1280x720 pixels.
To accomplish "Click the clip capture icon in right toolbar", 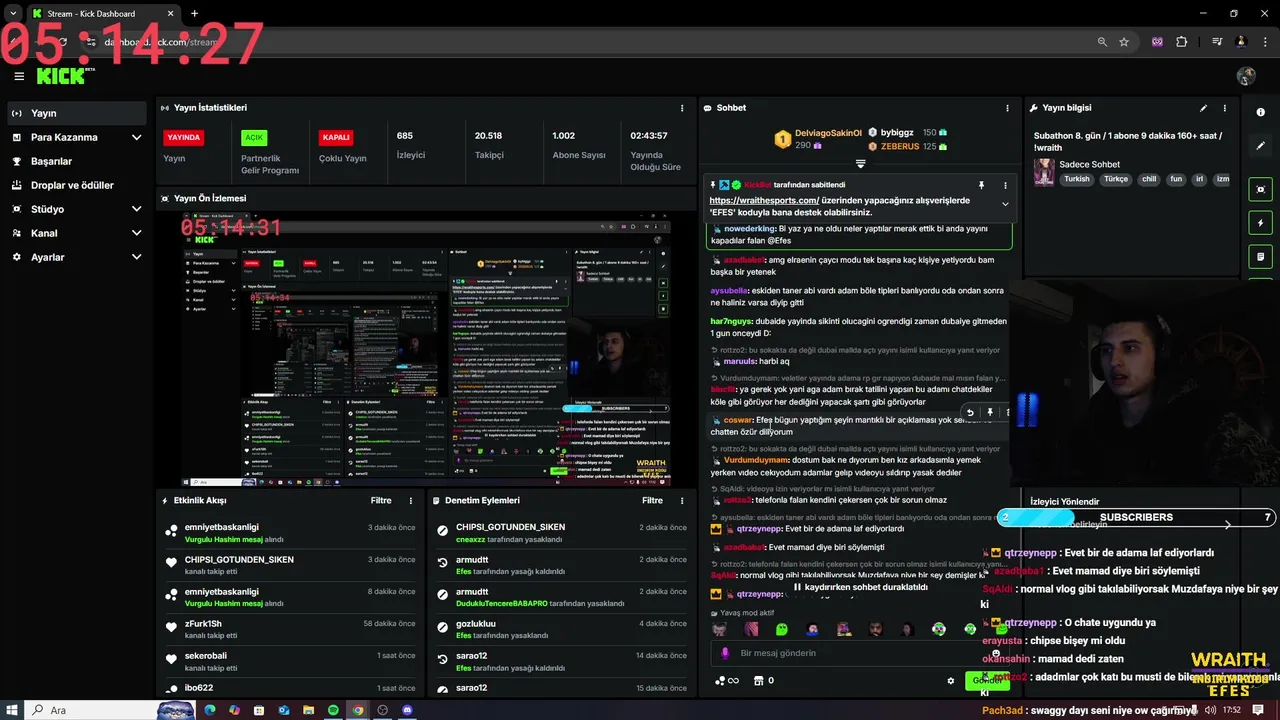I will [x=1260, y=189].
